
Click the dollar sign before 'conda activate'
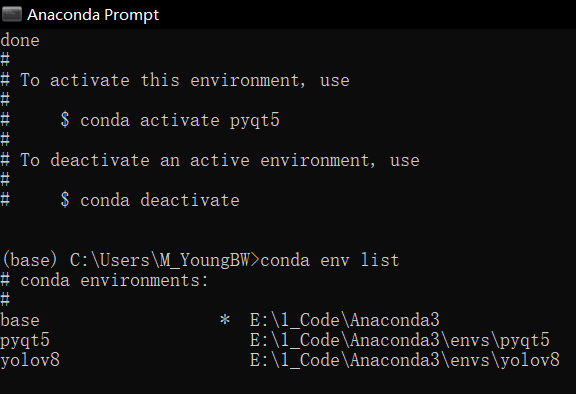tap(65, 120)
